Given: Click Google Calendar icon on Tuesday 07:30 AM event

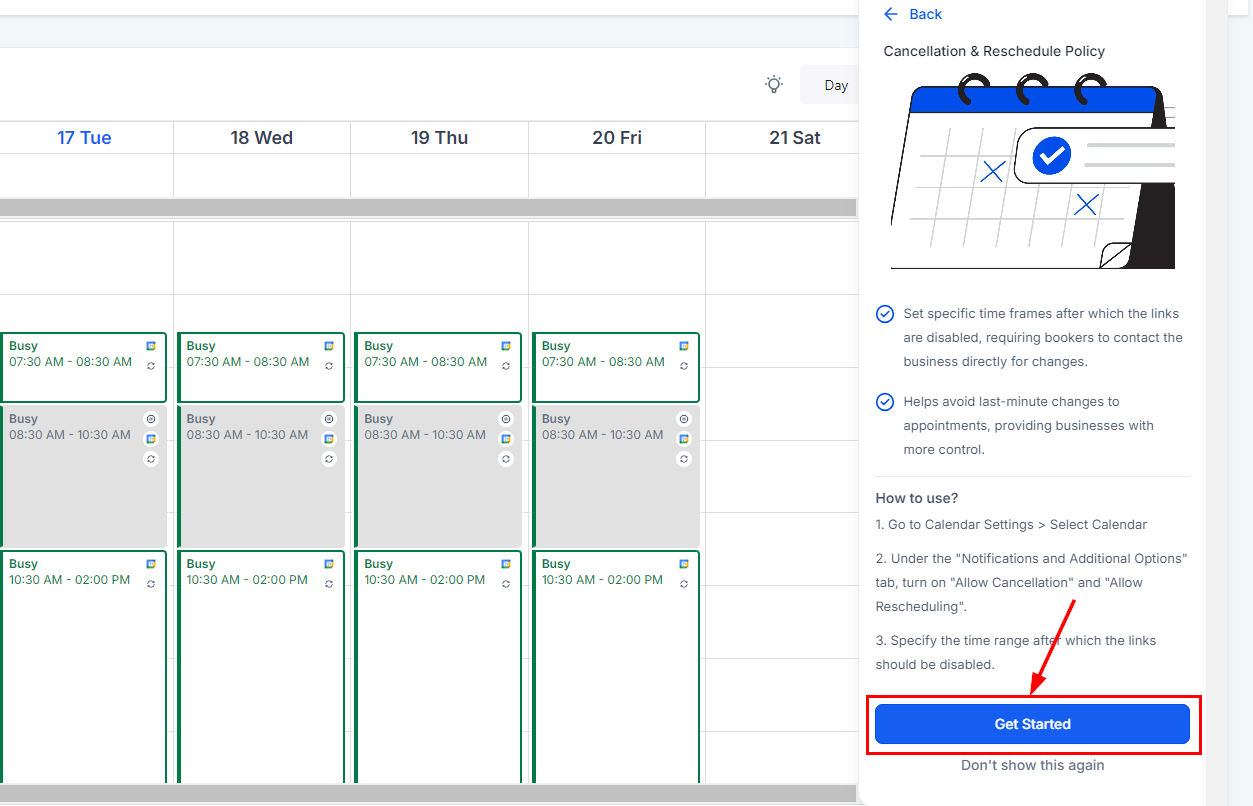Looking at the screenshot, I should coord(151,346).
